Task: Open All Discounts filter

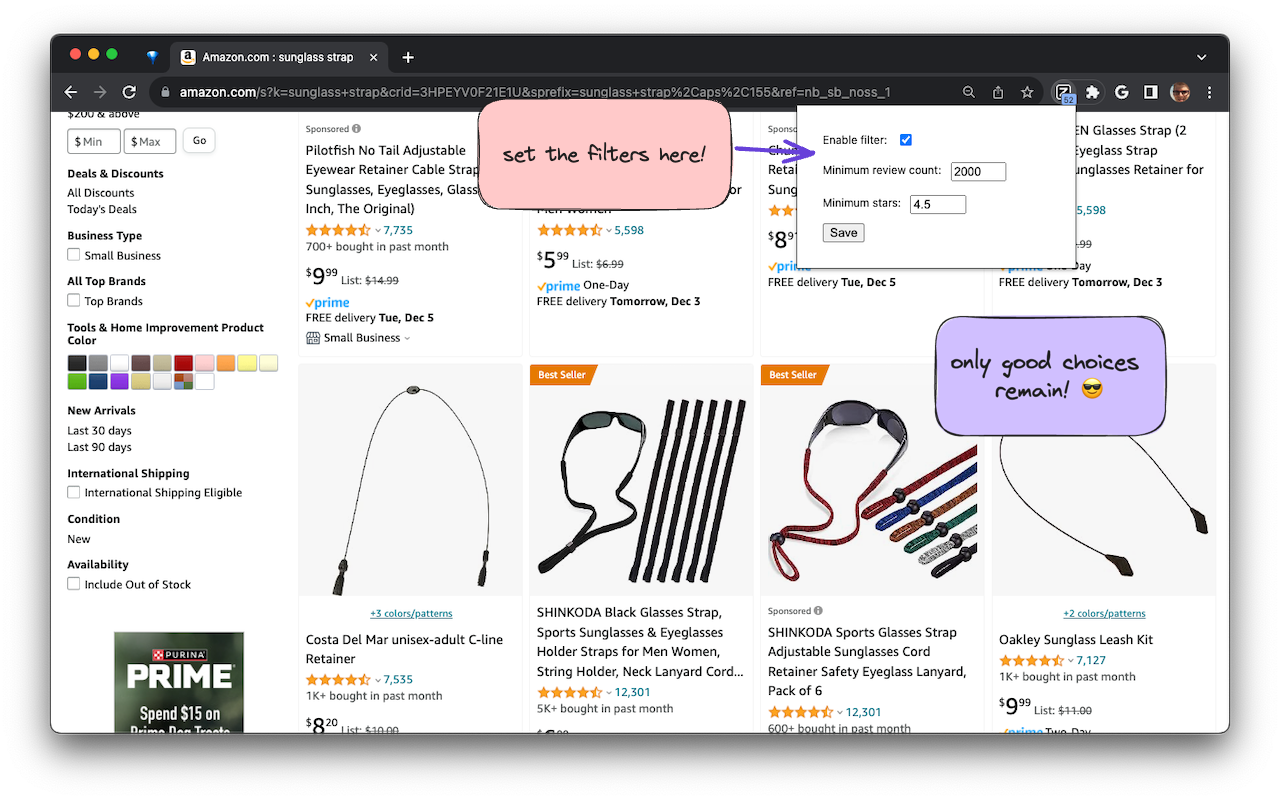Action: (101, 193)
